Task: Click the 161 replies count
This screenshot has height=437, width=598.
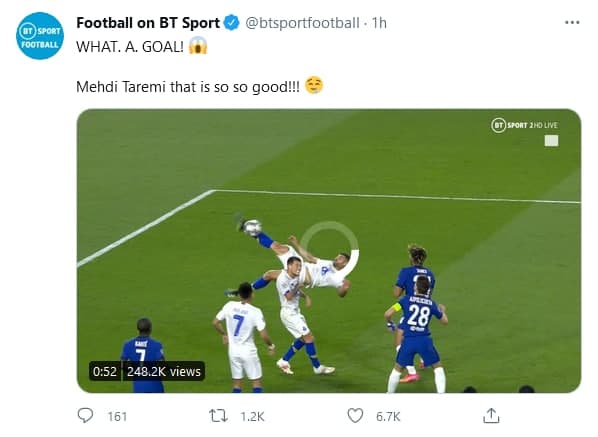Action: coord(117,416)
